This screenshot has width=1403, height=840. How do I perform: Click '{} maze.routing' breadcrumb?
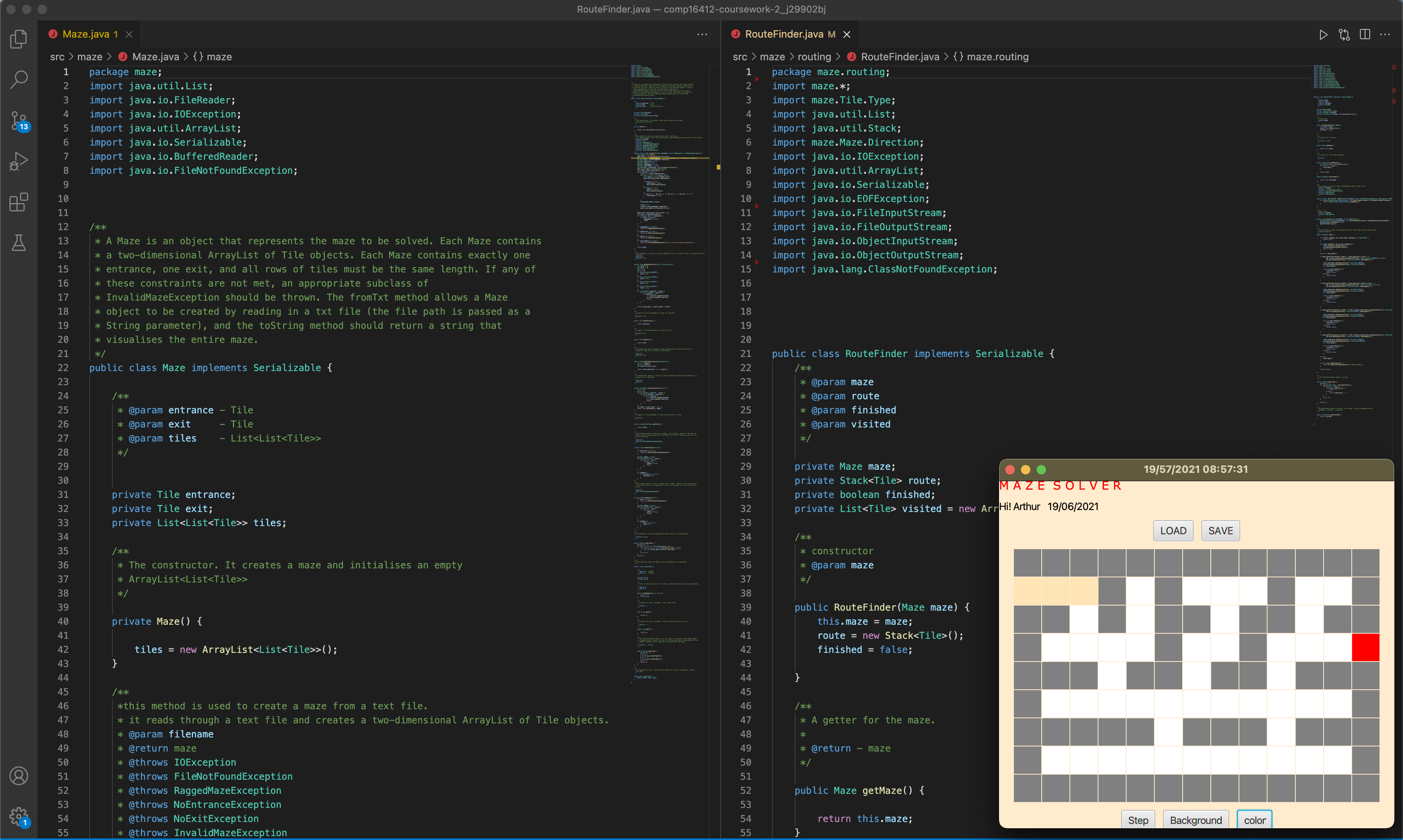click(991, 57)
